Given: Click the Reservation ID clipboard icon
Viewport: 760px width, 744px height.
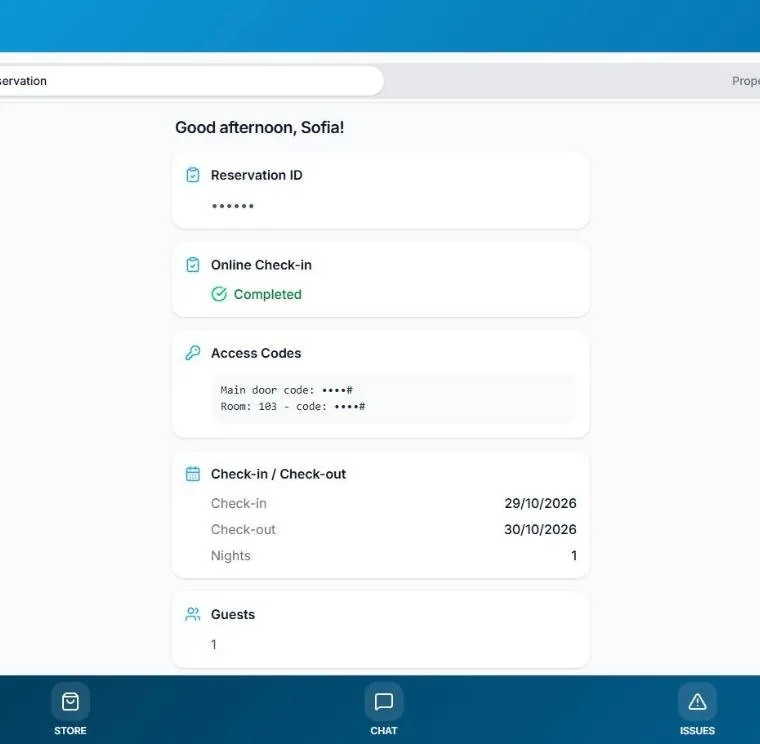Looking at the screenshot, I should [193, 175].
